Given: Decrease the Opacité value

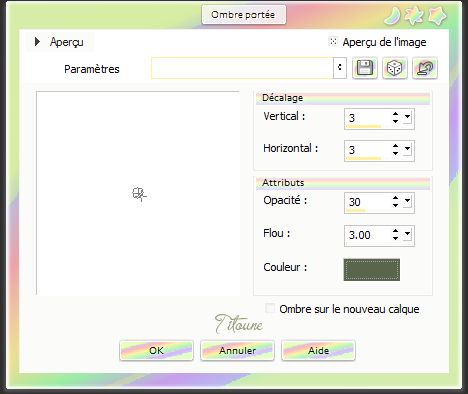Looking at the screenshot, I should pyautogui.click(x=395, y=205).
